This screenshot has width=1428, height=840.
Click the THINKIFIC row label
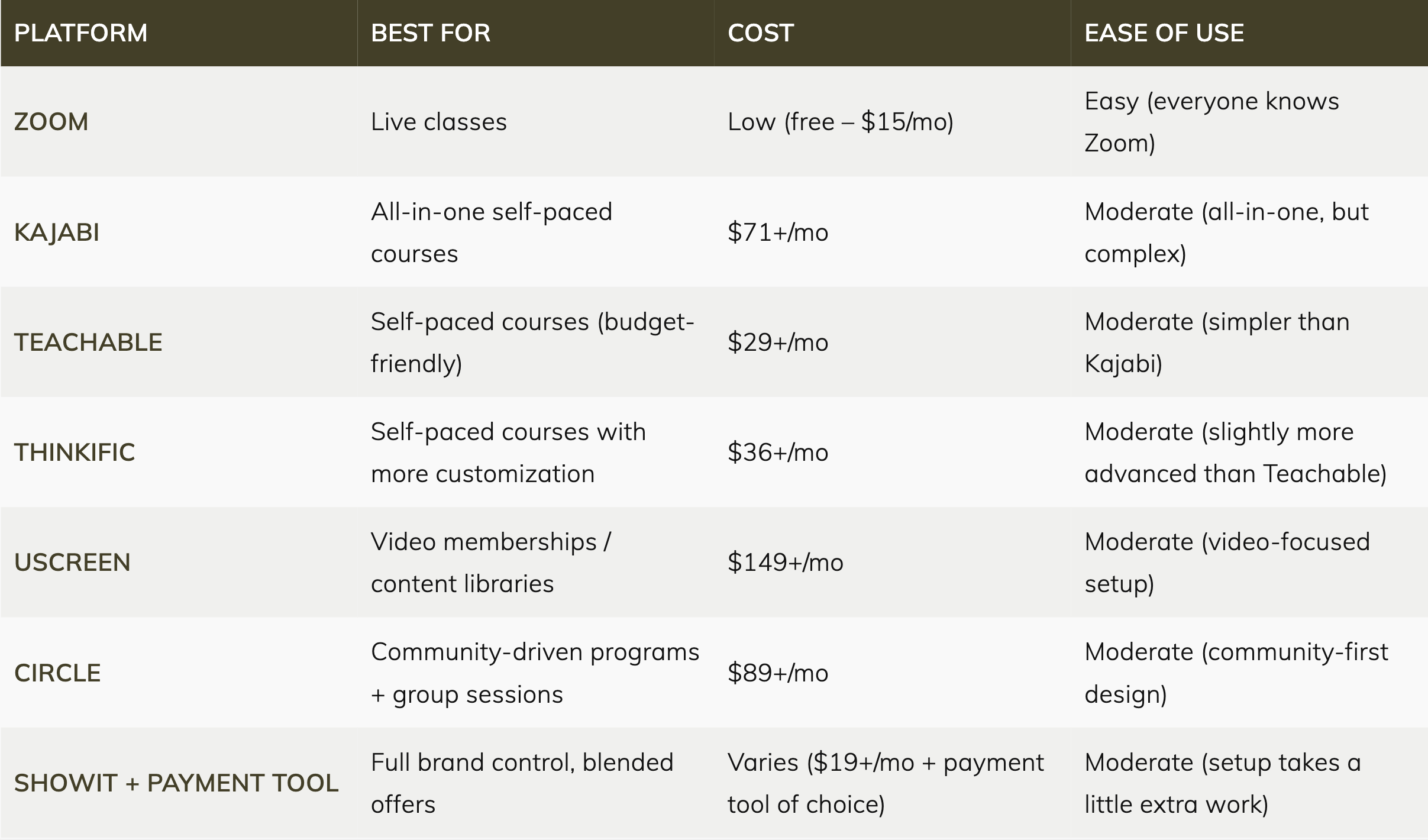(x=75, y=453)
